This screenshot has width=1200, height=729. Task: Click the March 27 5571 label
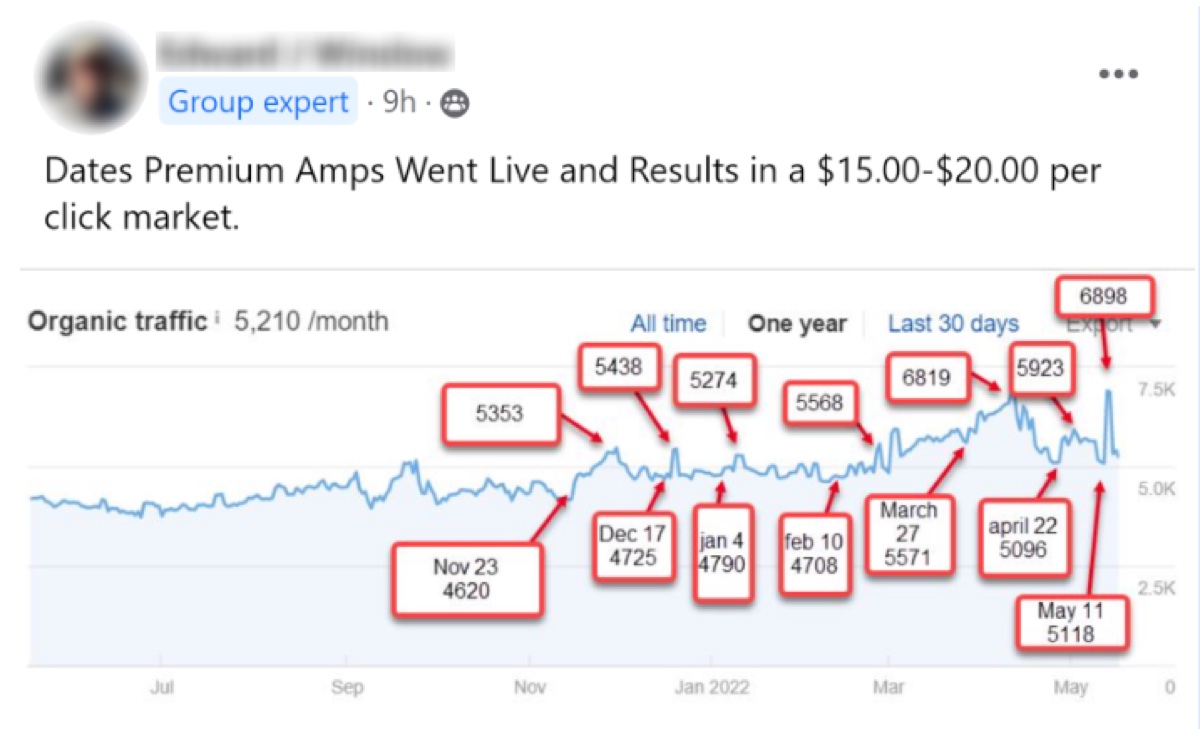click(x=909, y=534)
